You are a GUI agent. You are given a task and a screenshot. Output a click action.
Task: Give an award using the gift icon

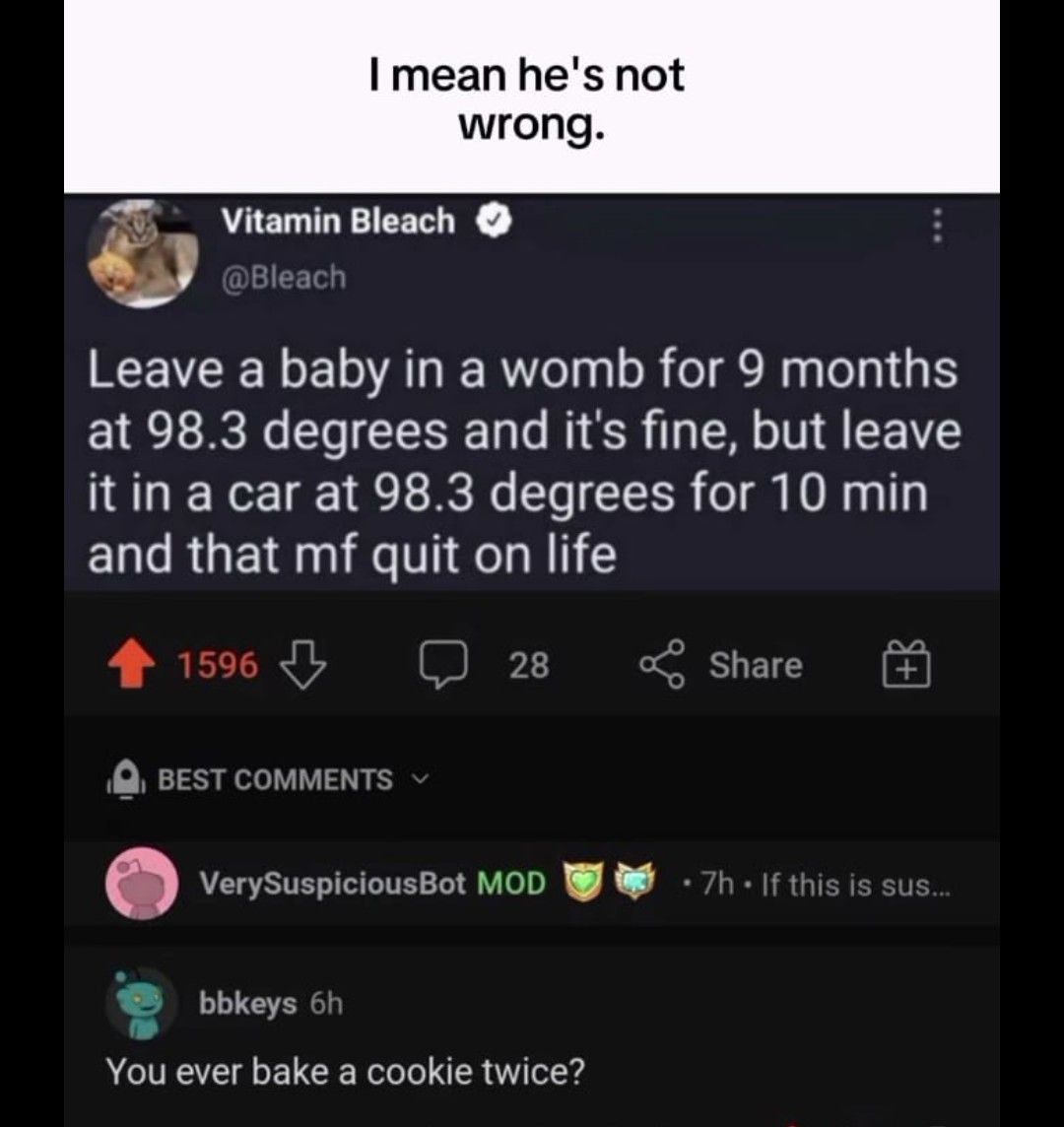[x=905, y=666]
